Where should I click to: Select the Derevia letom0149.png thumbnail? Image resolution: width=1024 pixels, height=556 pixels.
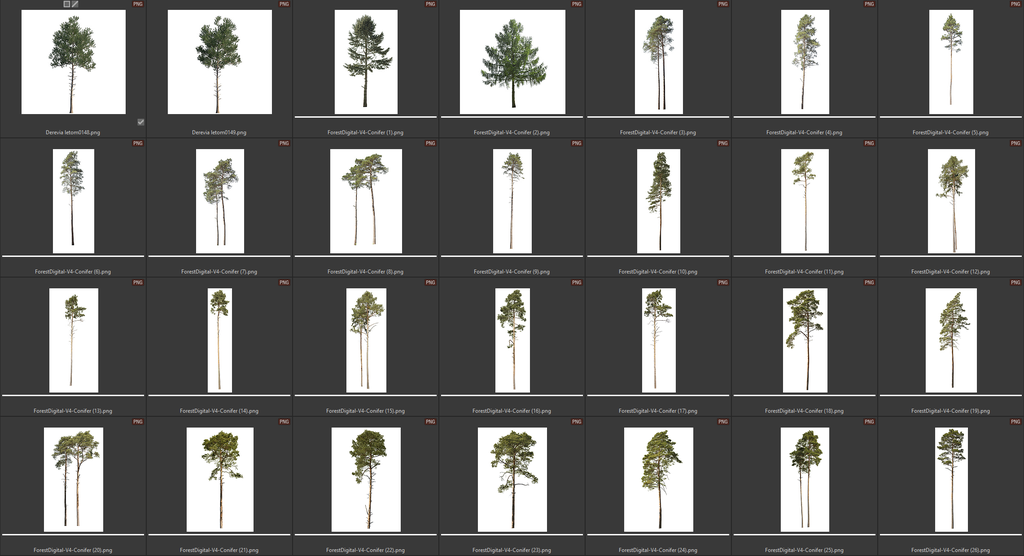(218, 62)
